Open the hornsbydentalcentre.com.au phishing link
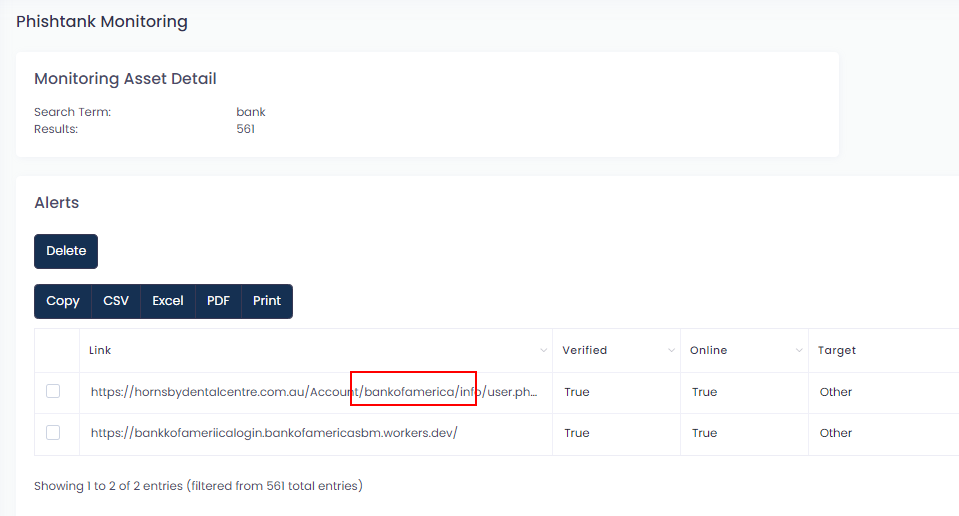The image size is (959, 516). 314,392
